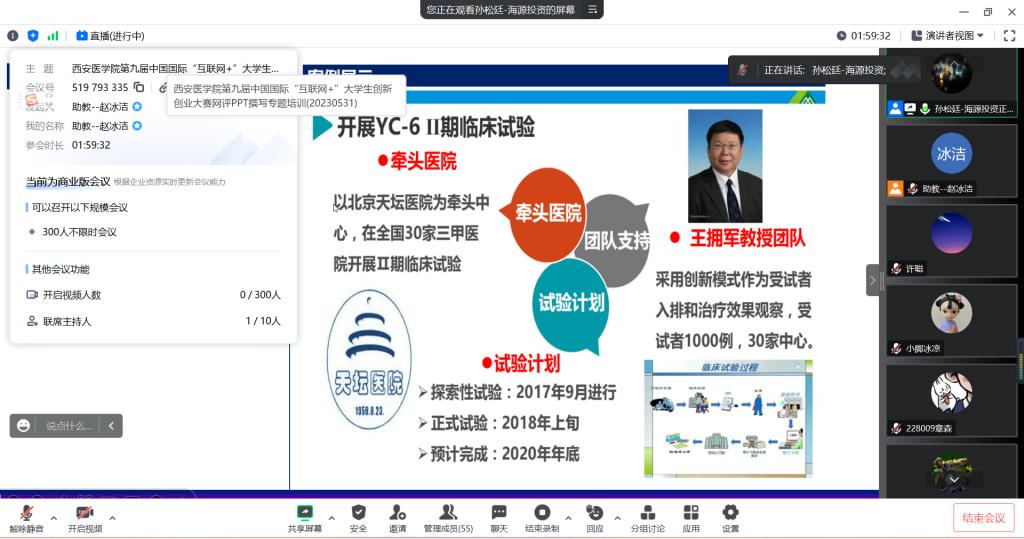Open 管理成员(55) participants panel
1024x539 pixels.
(448, 513)
